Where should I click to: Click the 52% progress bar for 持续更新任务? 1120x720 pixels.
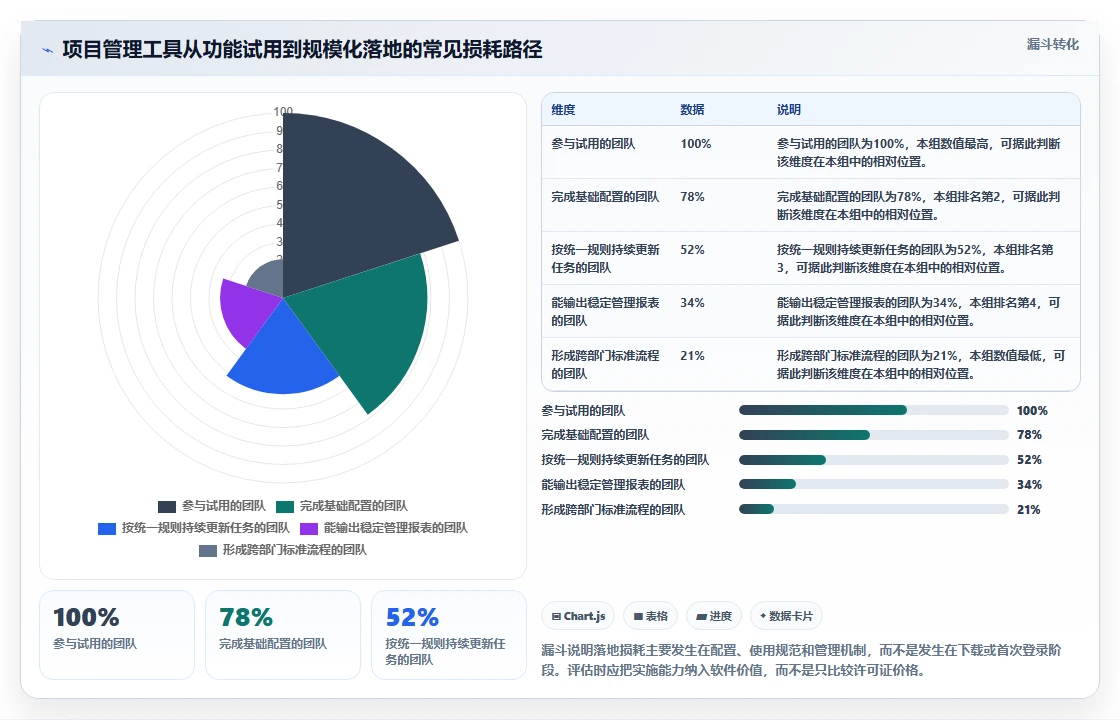(874, 460)
